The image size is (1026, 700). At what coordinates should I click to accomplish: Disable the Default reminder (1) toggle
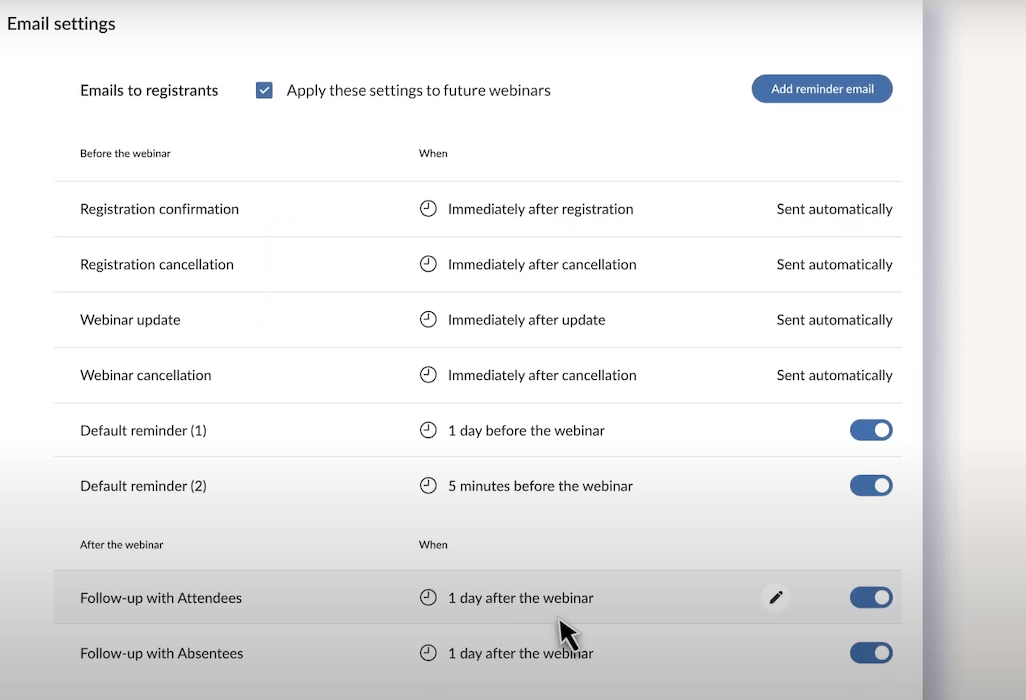coord(871,430)
